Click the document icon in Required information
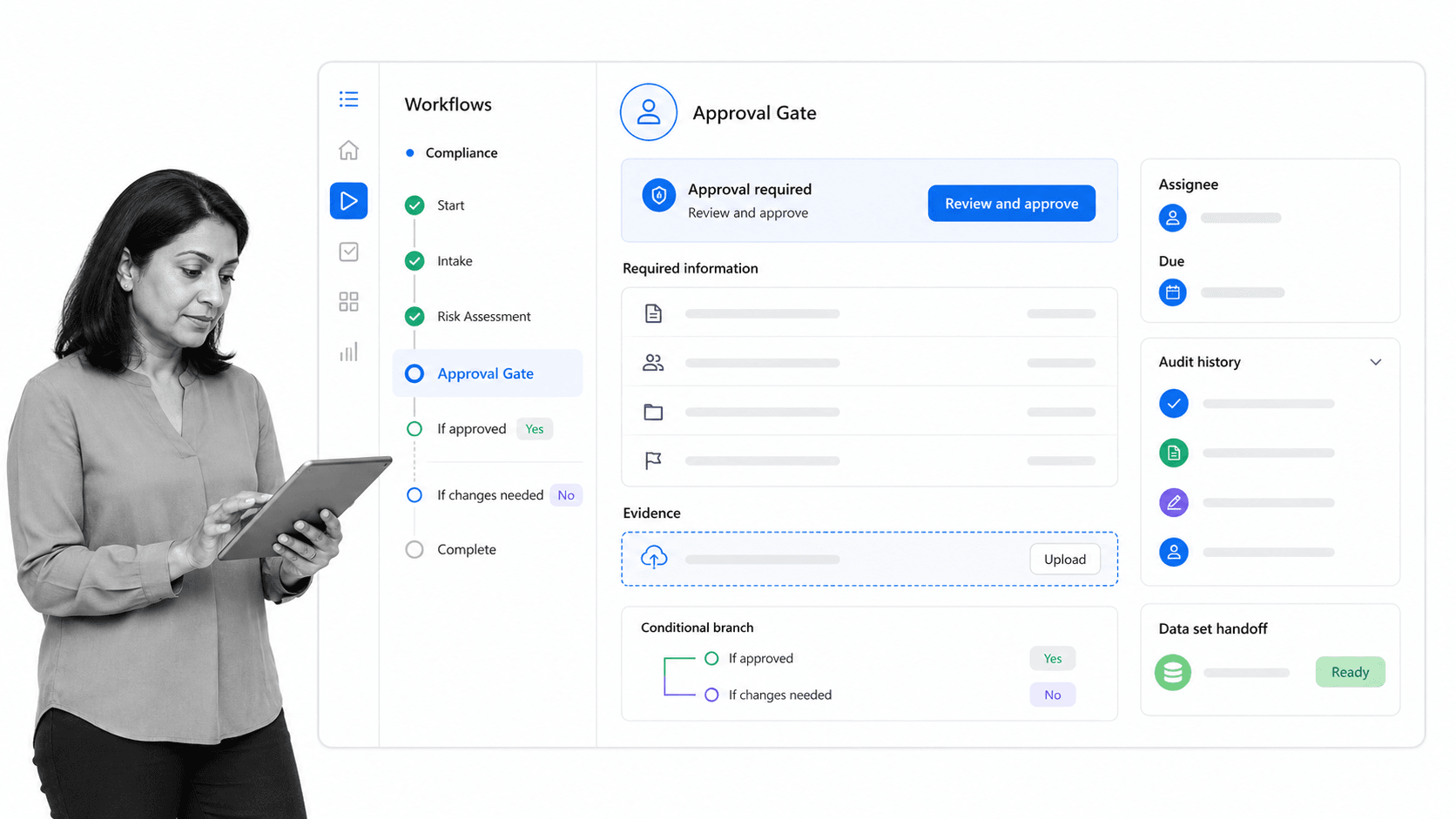The height and width of the screenshot is (819, 1456). [653, 313]
